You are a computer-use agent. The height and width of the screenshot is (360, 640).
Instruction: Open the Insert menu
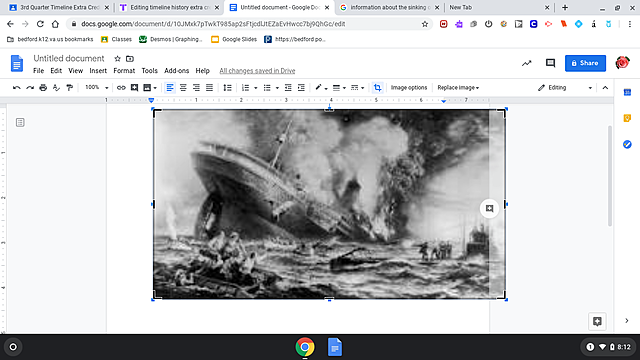coord(98,71)
